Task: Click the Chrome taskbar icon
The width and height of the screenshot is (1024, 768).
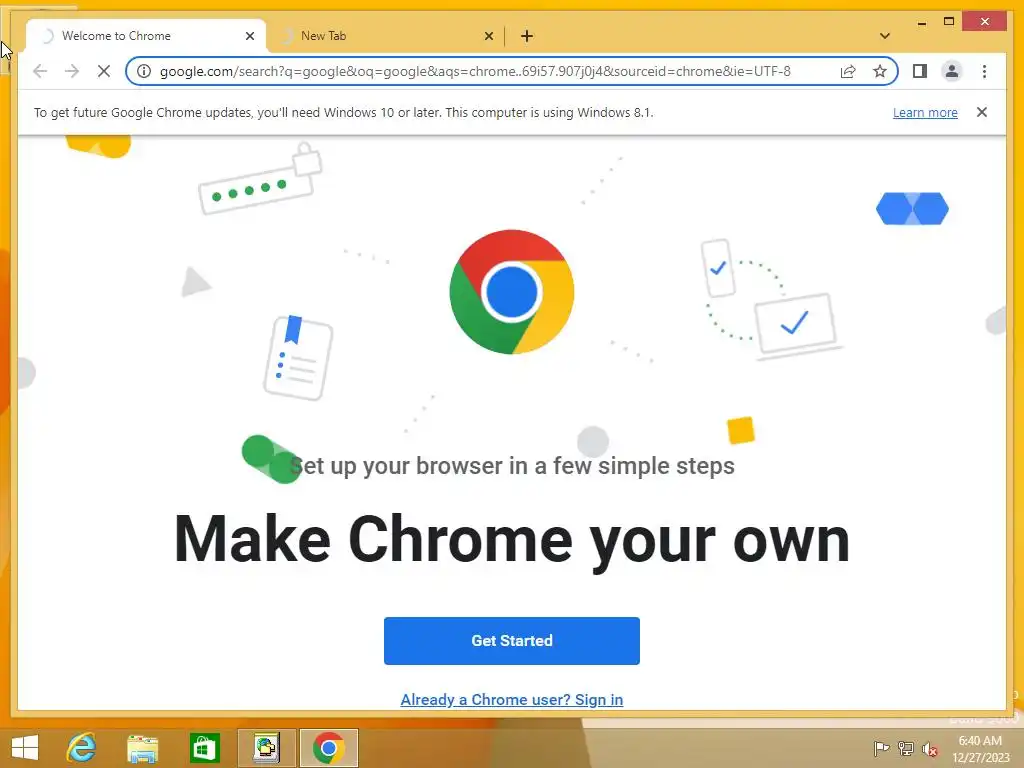Action: [328, 748]
